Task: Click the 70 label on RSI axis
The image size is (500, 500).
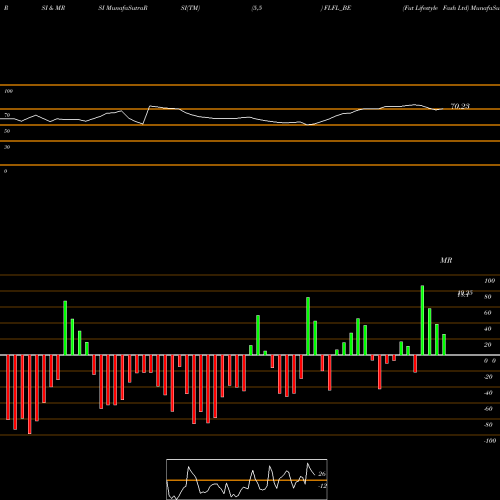Action: 7,115
